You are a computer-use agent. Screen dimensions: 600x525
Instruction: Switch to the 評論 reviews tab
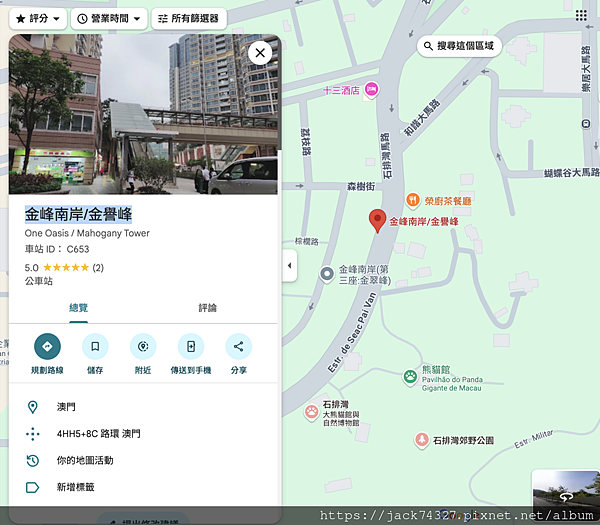pyautogui.click(x=207, y=308)
